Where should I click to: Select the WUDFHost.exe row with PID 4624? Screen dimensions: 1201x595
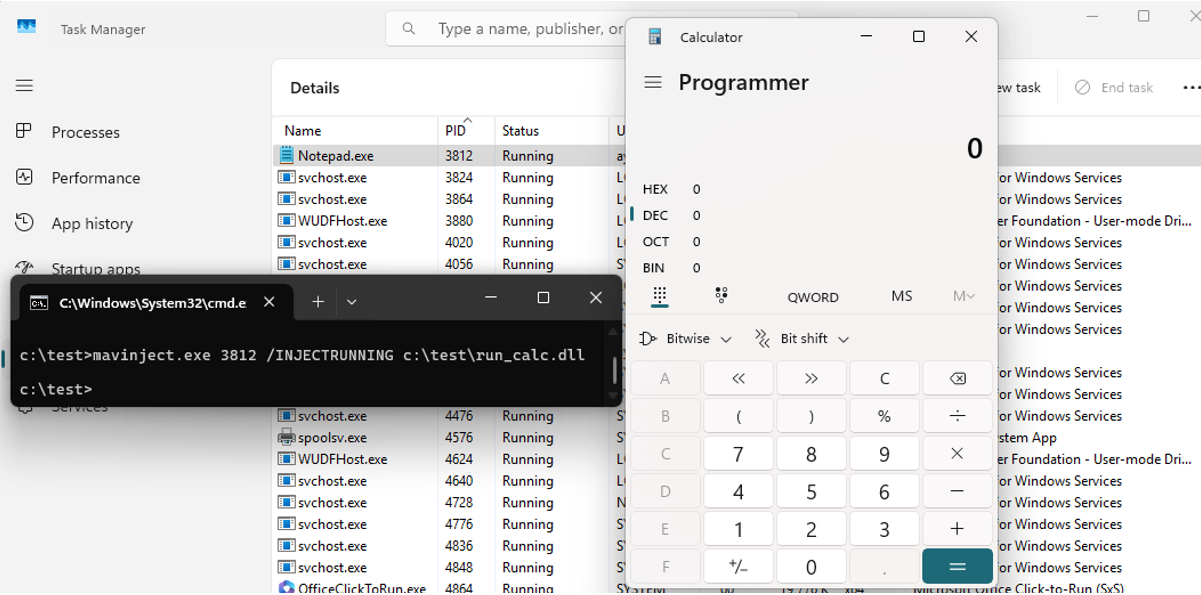pyautogui.click(x=450, y=460)
